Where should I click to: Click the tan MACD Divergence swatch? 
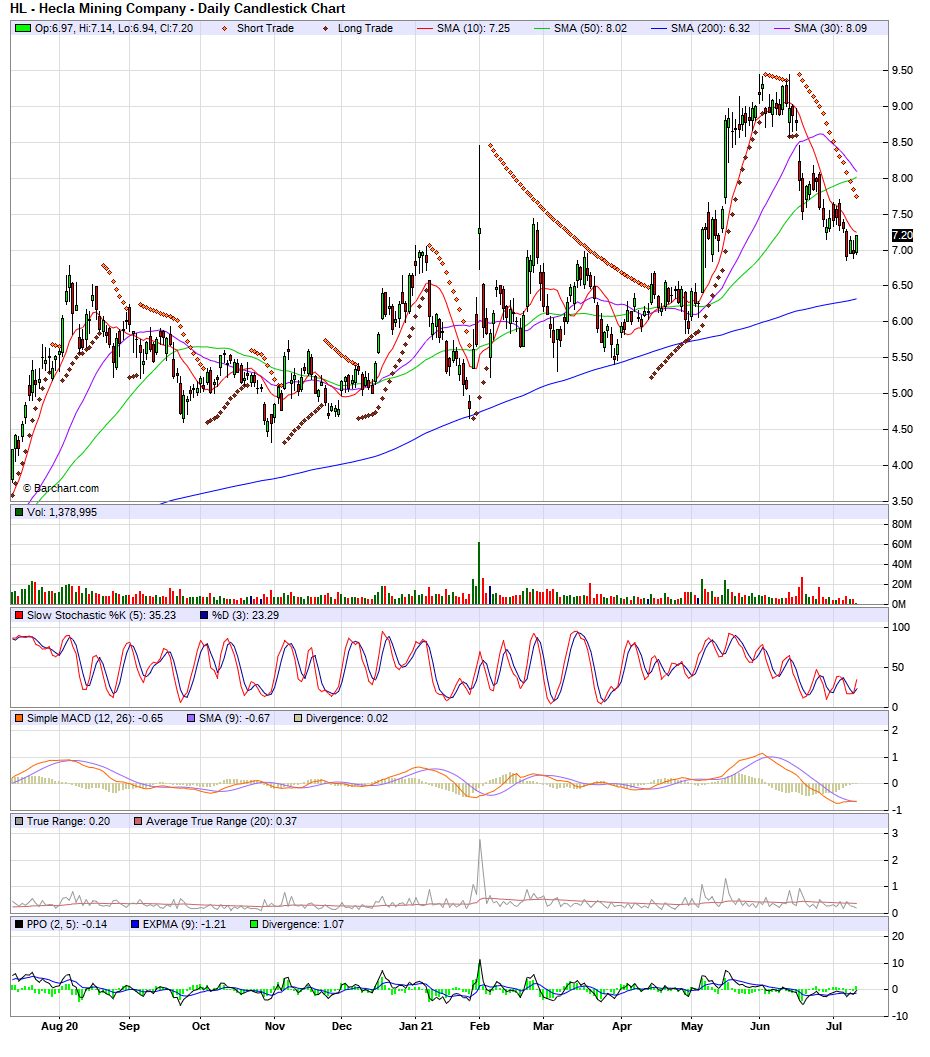(x=298, y=719)
